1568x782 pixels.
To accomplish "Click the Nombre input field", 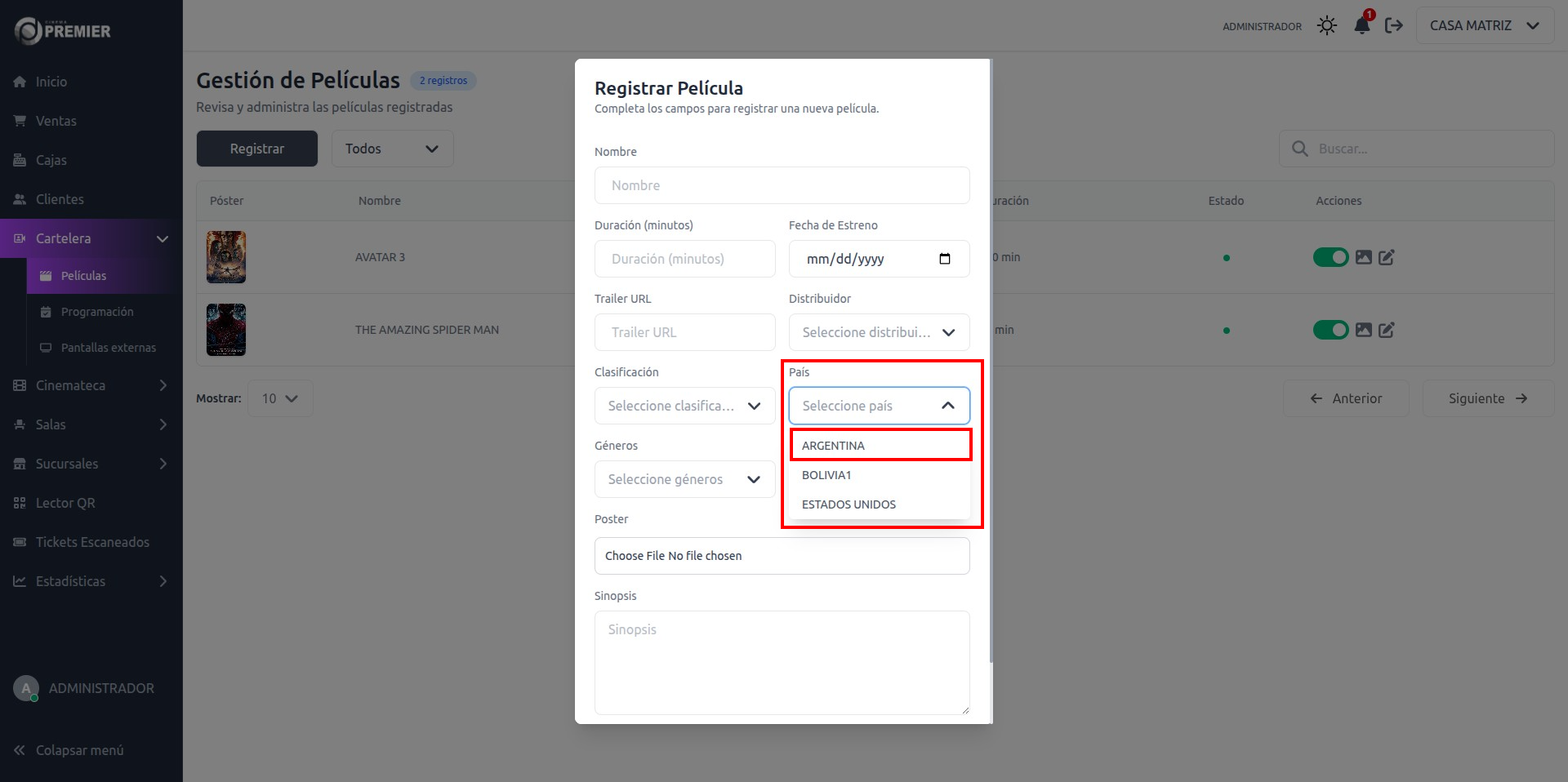I will click(782, 185).
